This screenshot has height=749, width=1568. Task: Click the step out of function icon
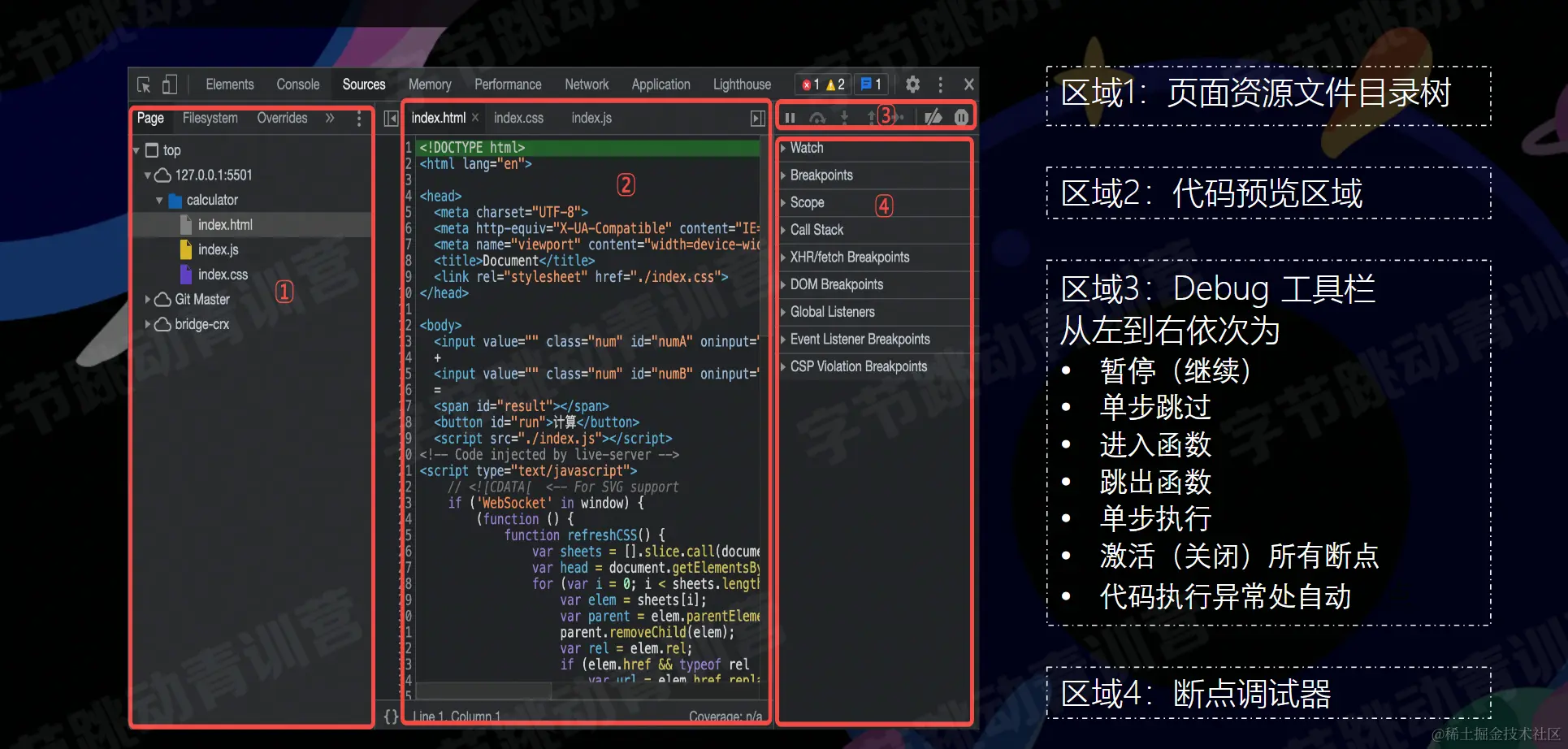click(872, 118)
